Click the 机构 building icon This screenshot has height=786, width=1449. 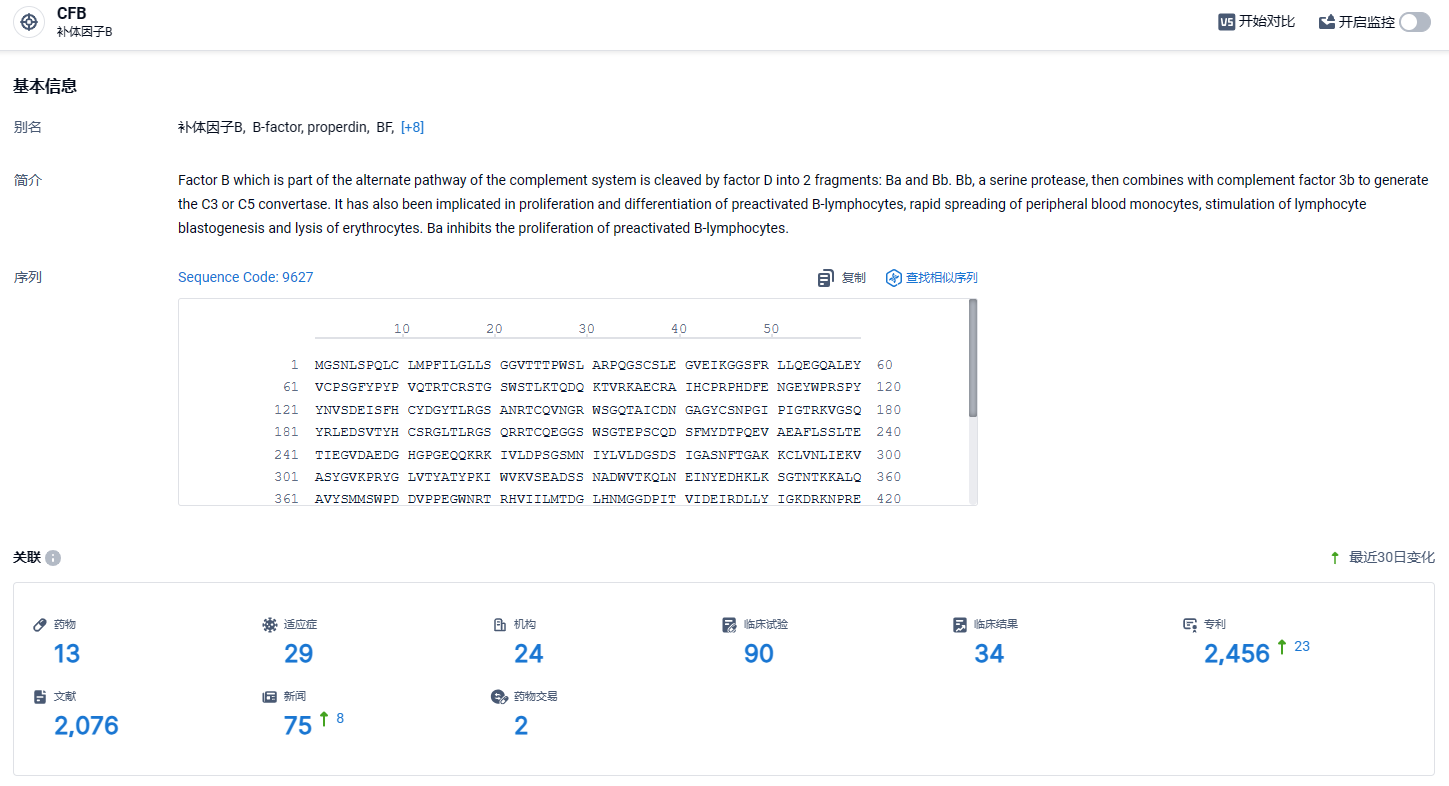tap(500, 624)
